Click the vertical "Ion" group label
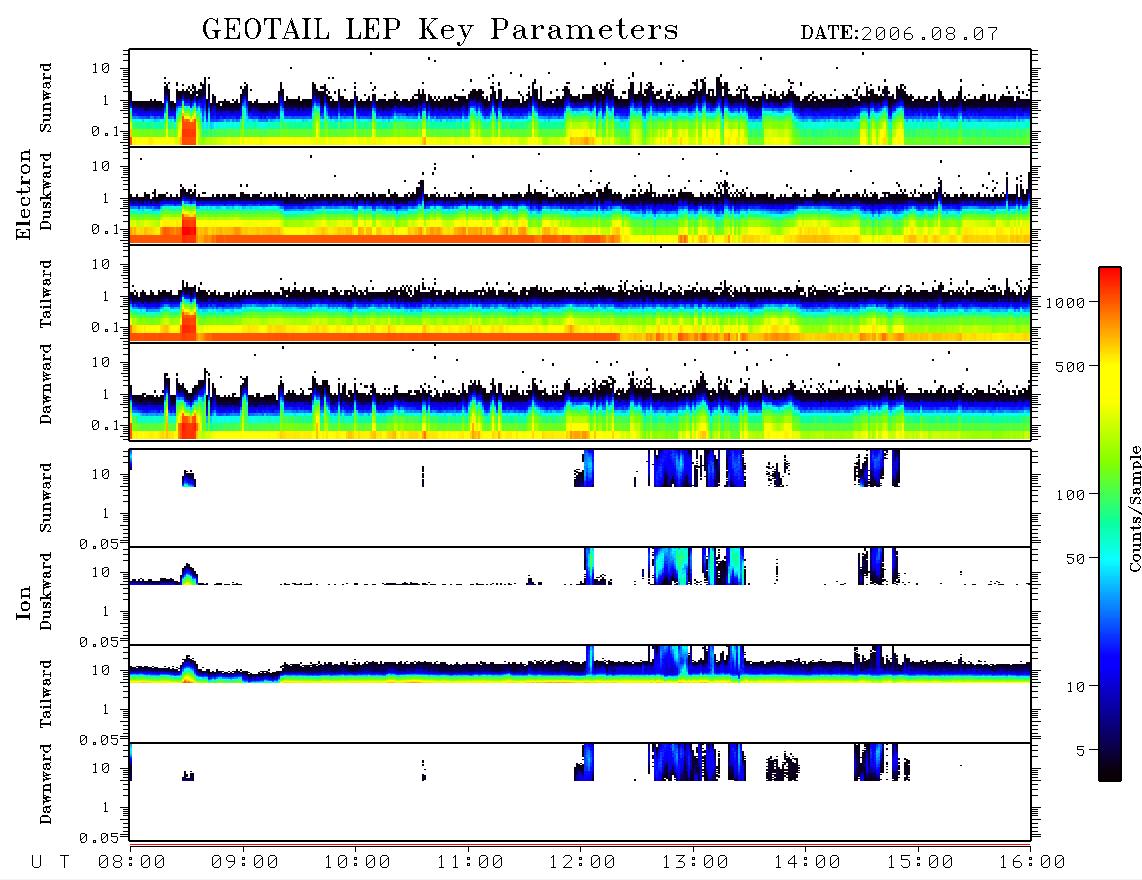The height and width of the screenshot is (880, 1142). (x=24, y=603)
